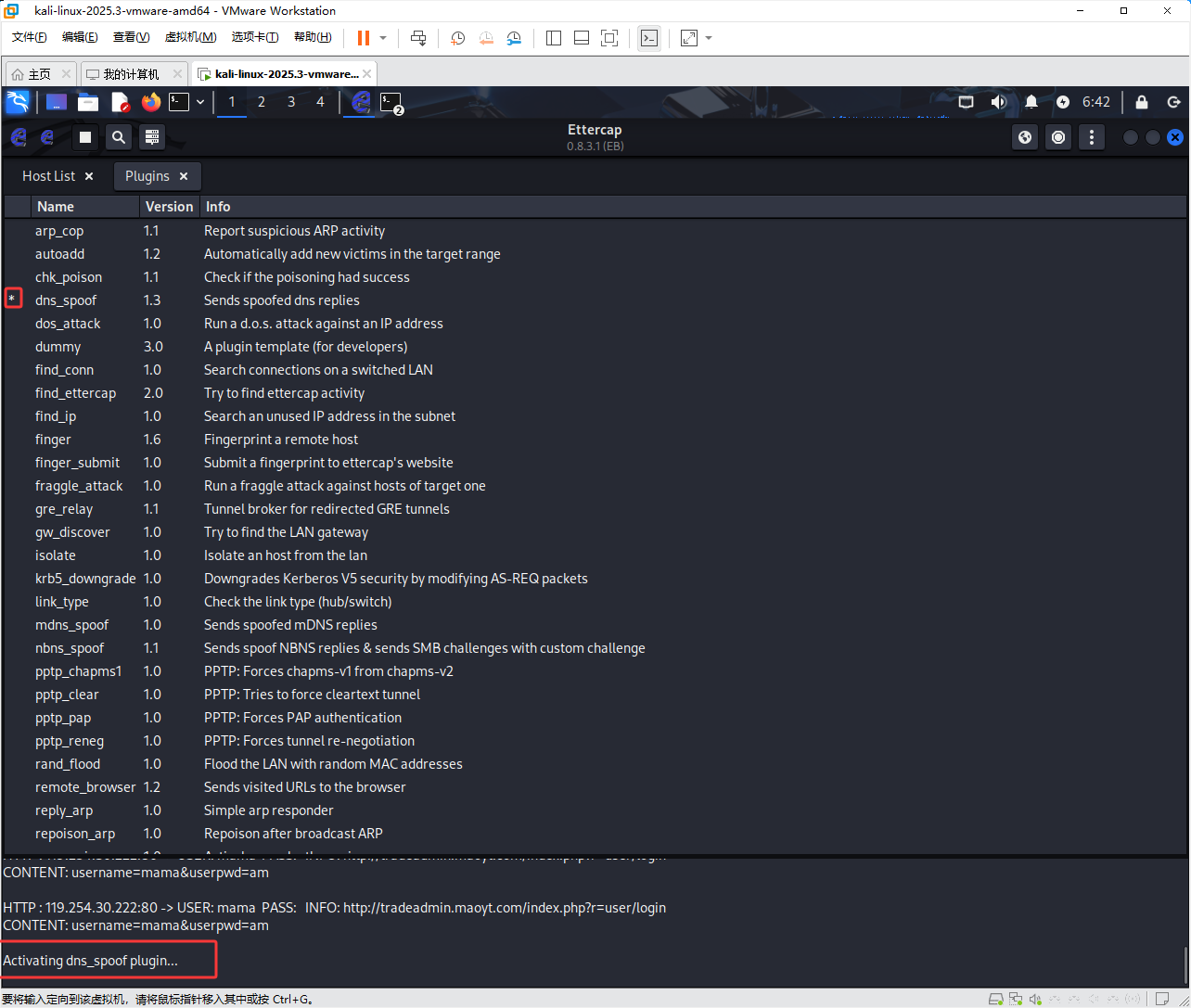Open the network connection tray icon

966,102
